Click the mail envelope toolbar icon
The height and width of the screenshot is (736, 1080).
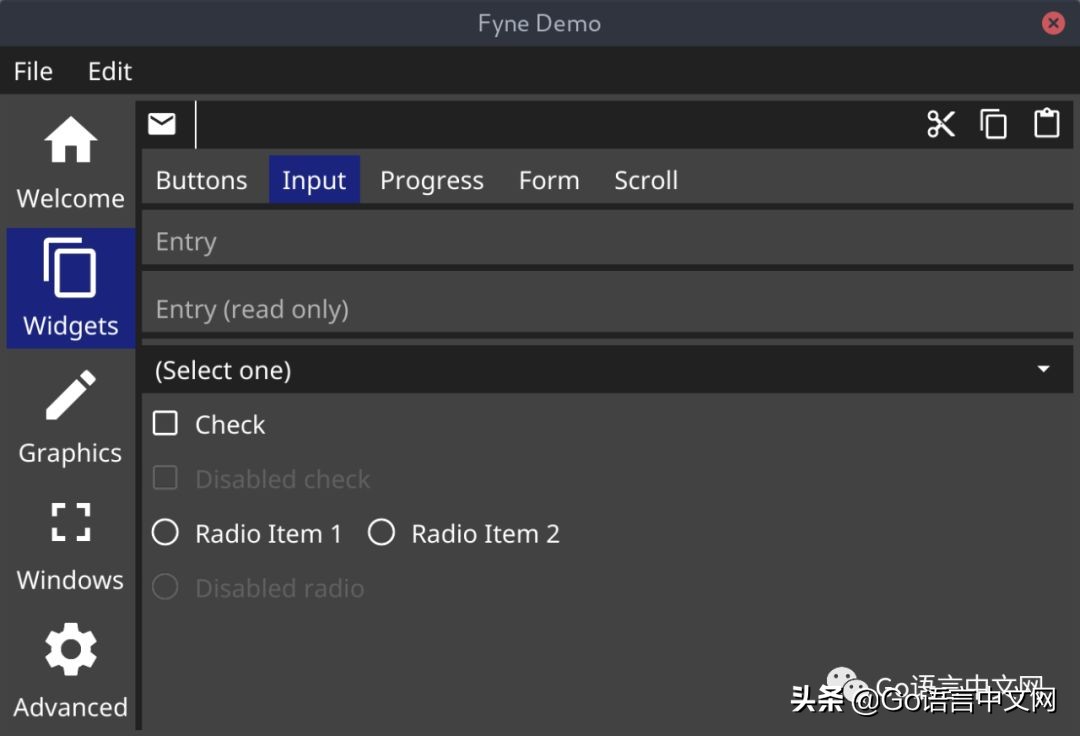(x=162, y=124)
